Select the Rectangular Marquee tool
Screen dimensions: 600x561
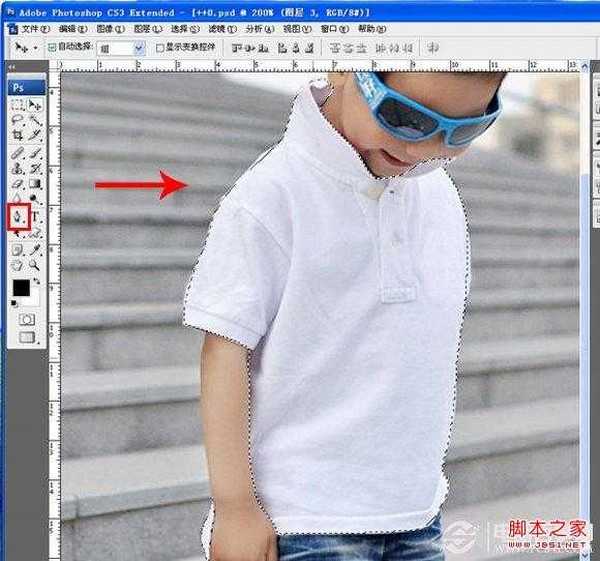[17, 104]
